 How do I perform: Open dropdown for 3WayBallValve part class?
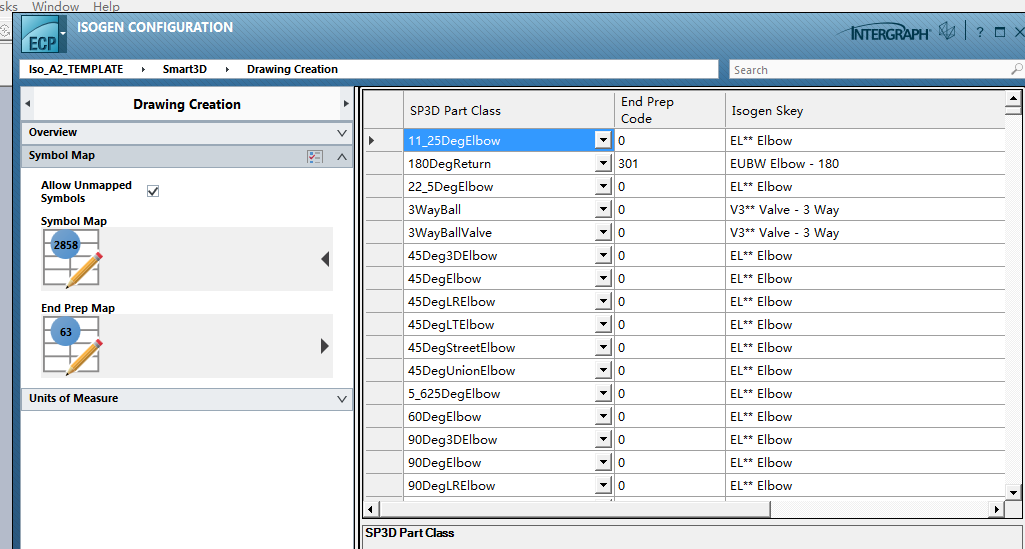tap(603, 233)
